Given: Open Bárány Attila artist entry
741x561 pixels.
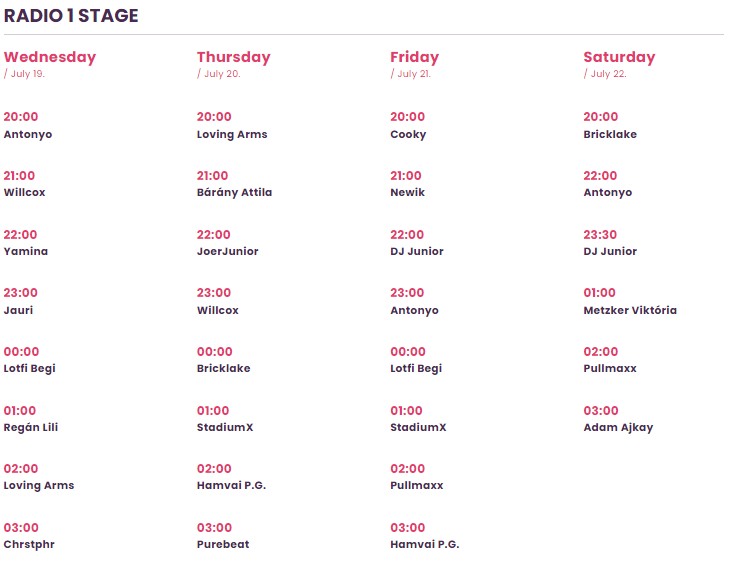Looking at the screenshot, I should coord(234,192).
